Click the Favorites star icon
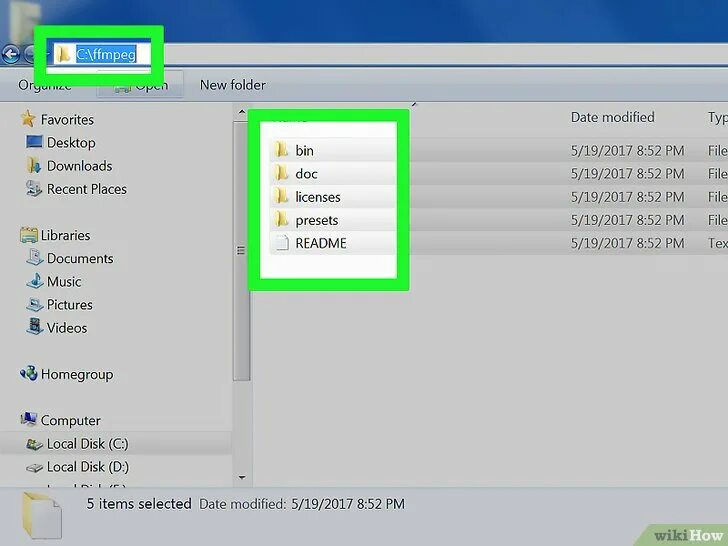Screen dimensions: 728x546 [28, 119]
